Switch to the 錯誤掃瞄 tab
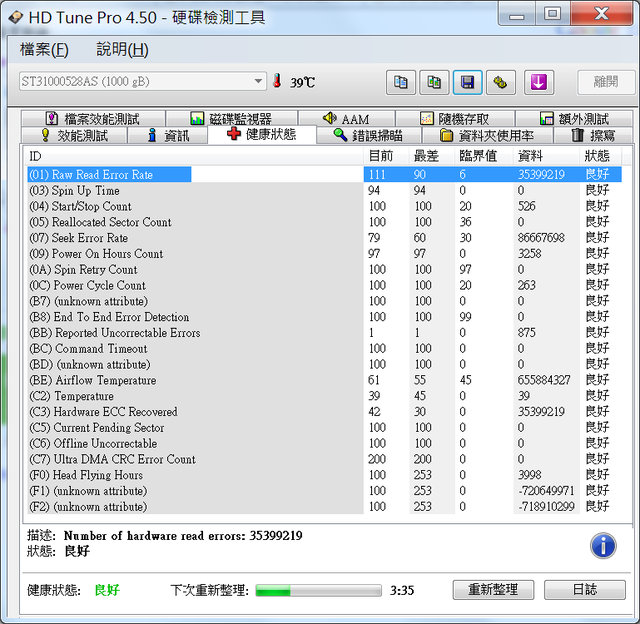 tap(368, 135)
